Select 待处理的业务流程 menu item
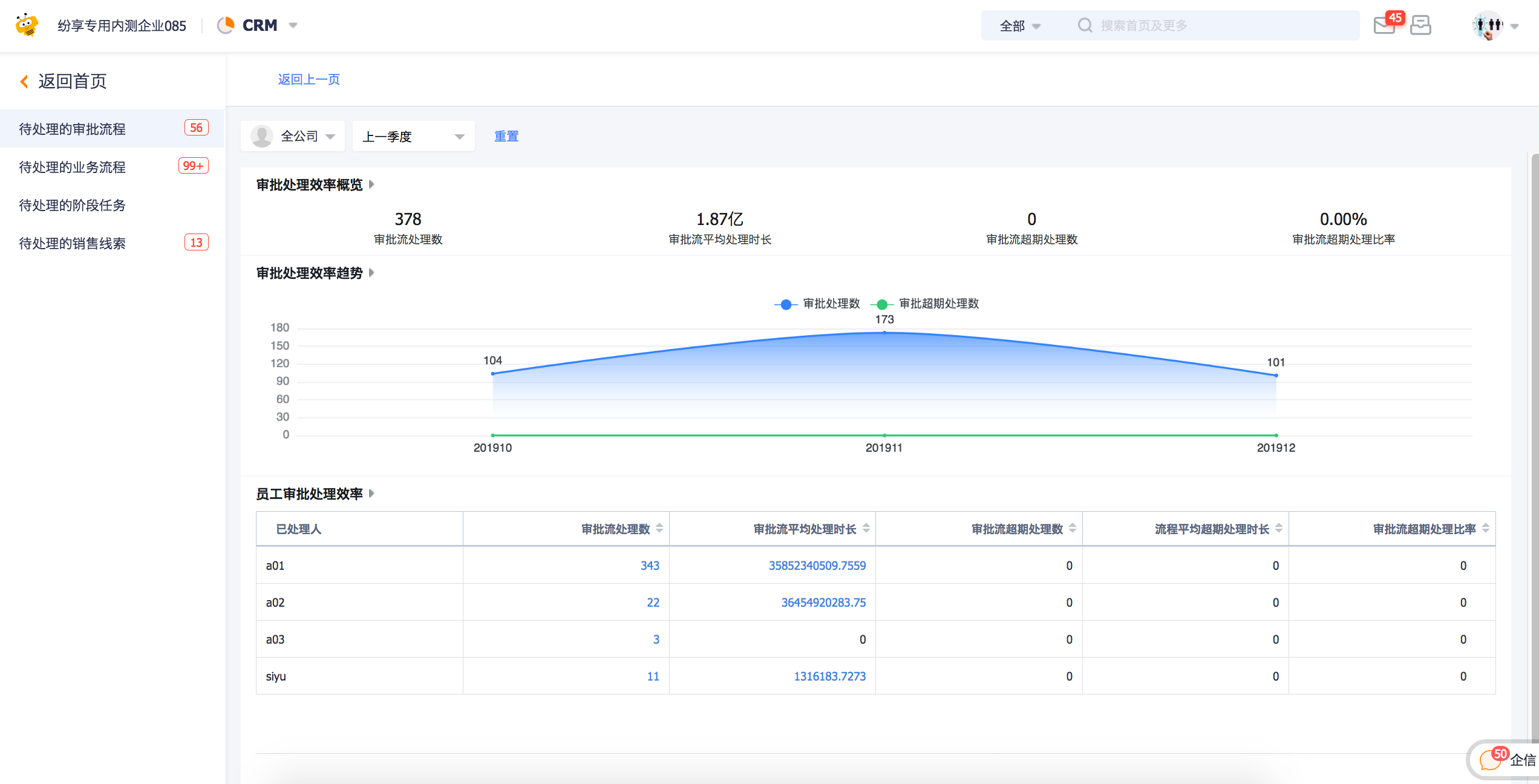 coord(112,166)
